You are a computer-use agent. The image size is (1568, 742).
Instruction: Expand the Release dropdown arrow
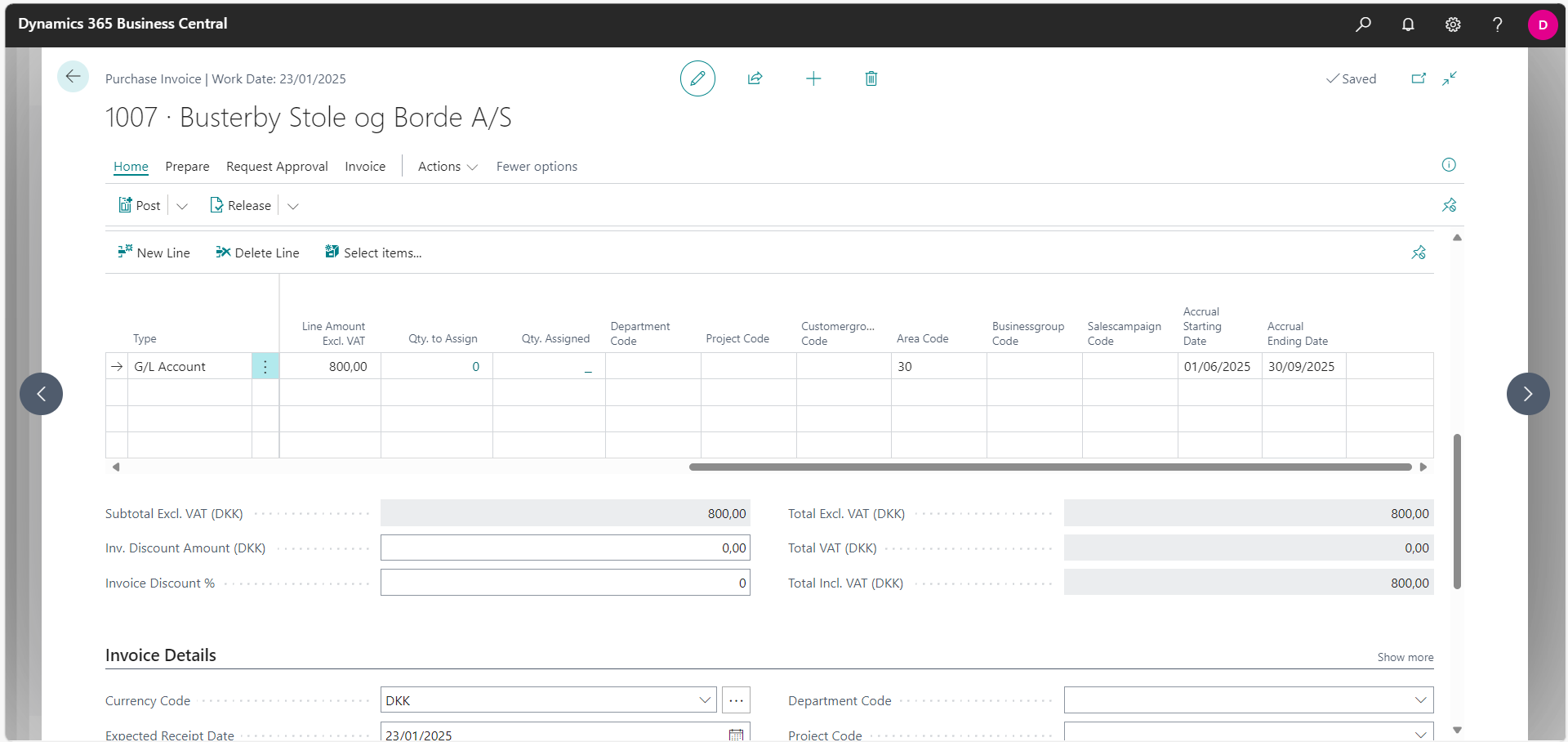tap(293, 206)
